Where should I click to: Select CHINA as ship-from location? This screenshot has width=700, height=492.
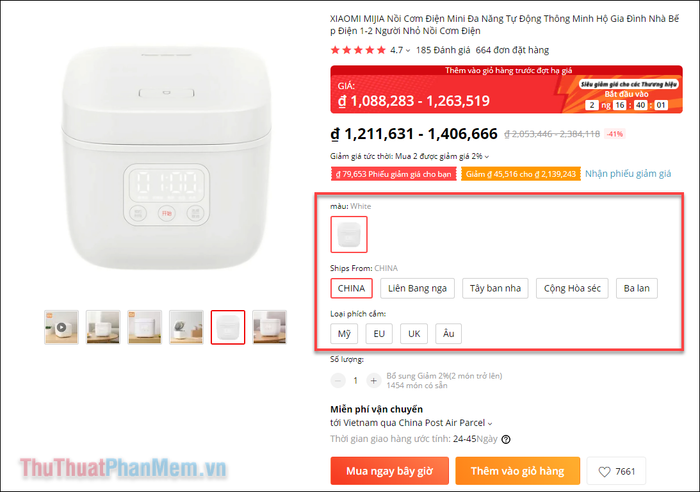point(351,288)
